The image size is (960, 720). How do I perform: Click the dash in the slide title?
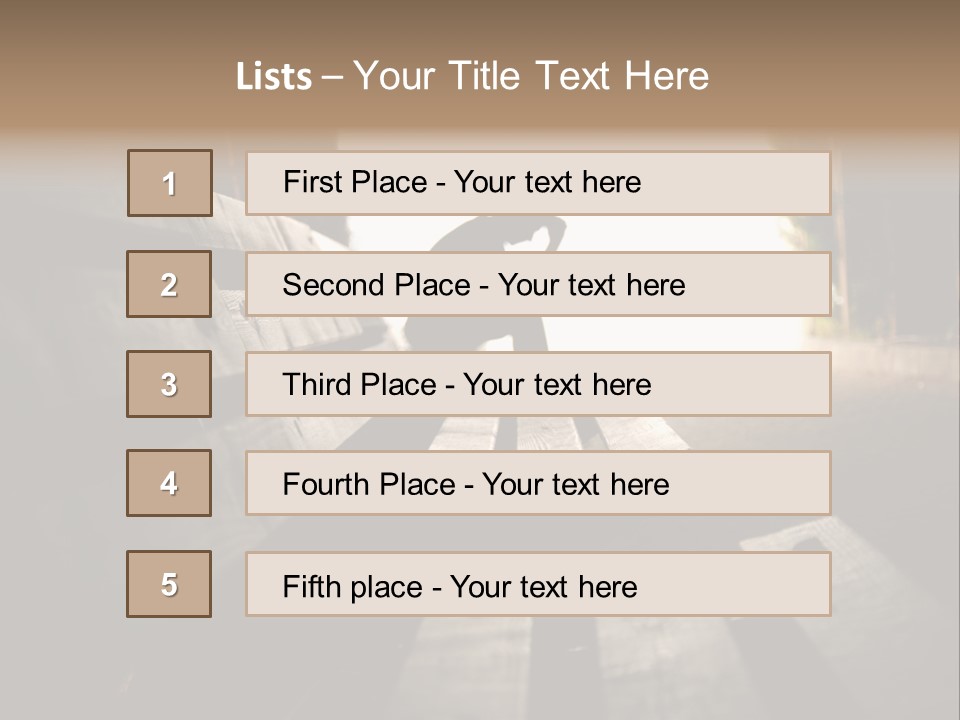[x=333, y=77]
